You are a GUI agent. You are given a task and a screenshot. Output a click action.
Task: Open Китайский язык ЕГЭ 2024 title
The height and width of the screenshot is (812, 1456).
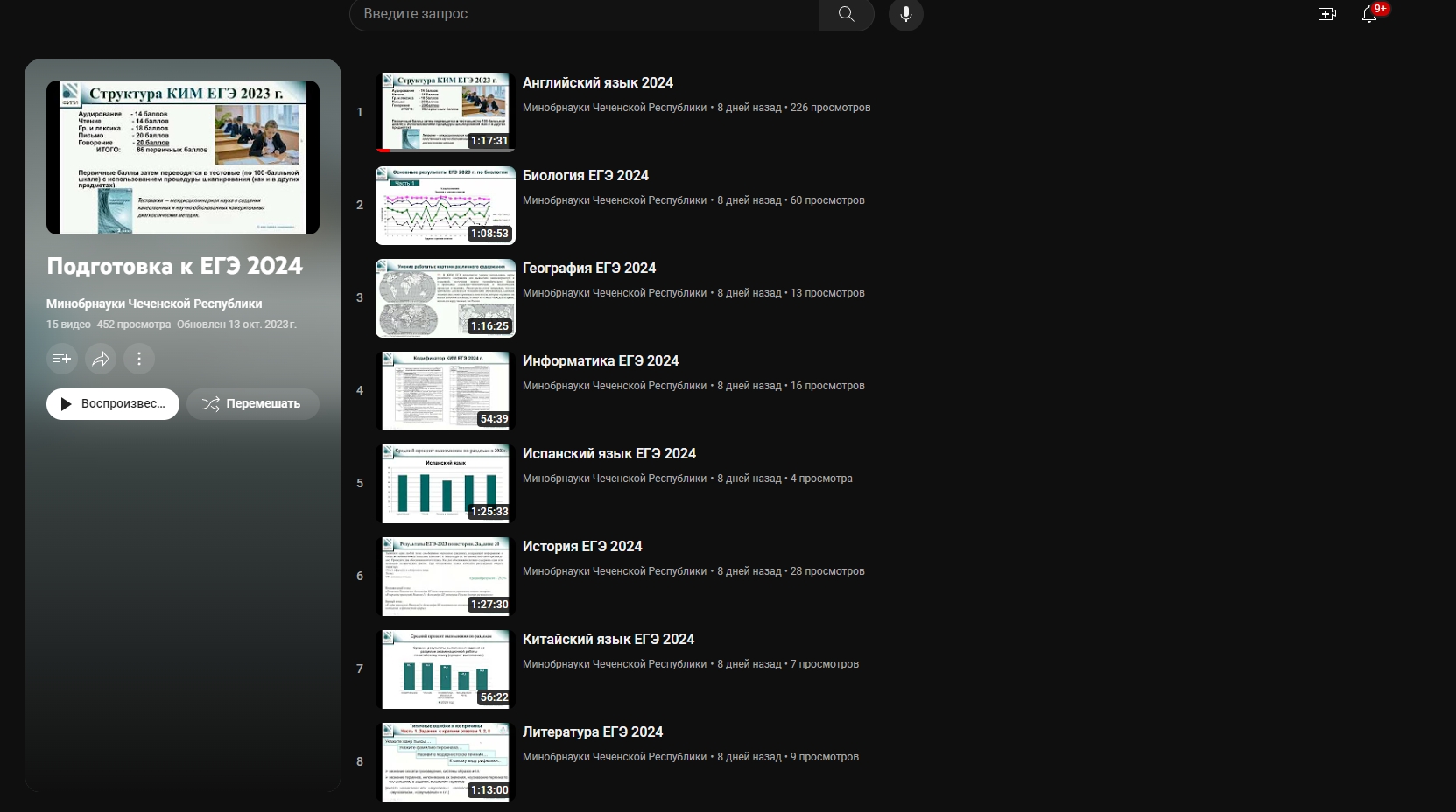click(x=608, y=639)
